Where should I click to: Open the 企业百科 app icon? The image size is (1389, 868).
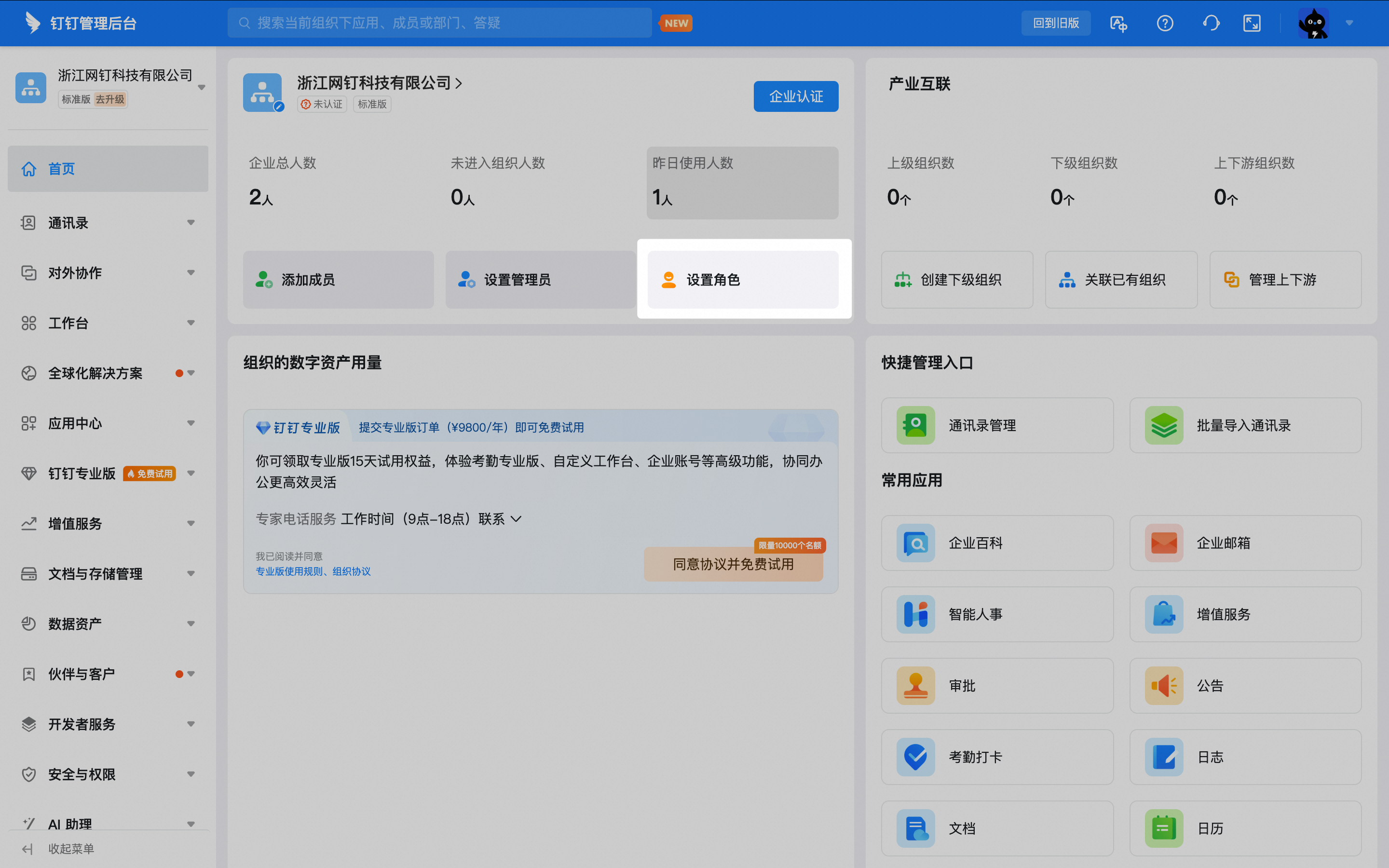pos(915,543)
